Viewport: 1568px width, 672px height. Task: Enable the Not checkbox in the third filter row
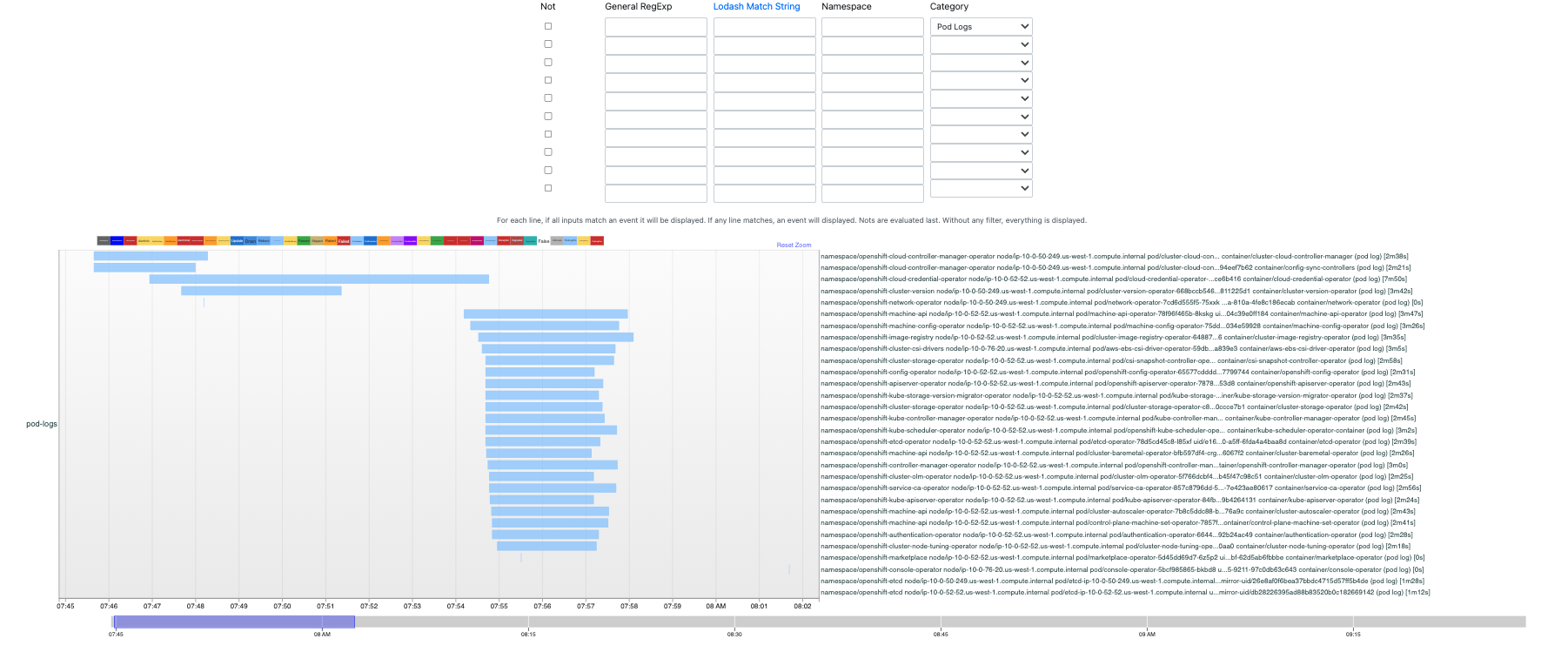click(x=548, y=62)
